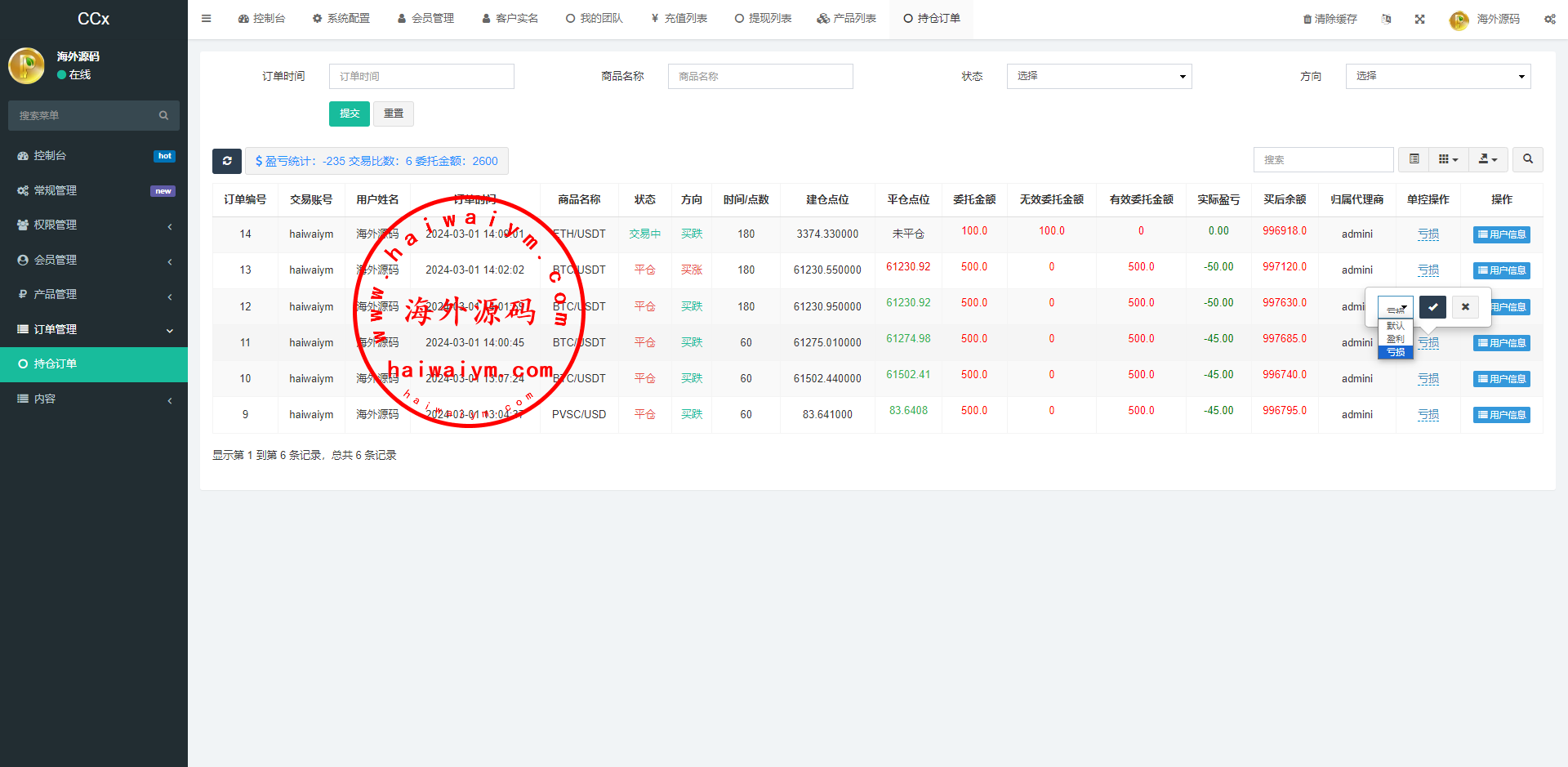
Task: Open the export data dropdown
Action: (1488, 159)
